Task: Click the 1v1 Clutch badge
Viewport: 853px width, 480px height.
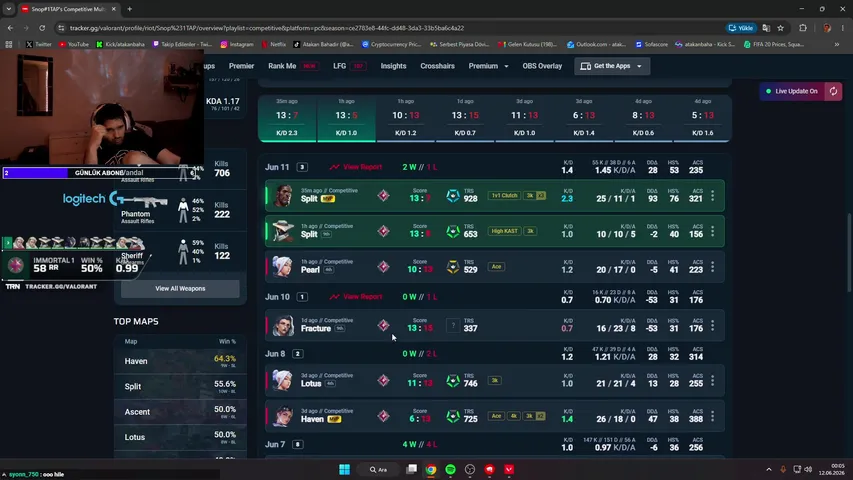Action: (504, 195)
